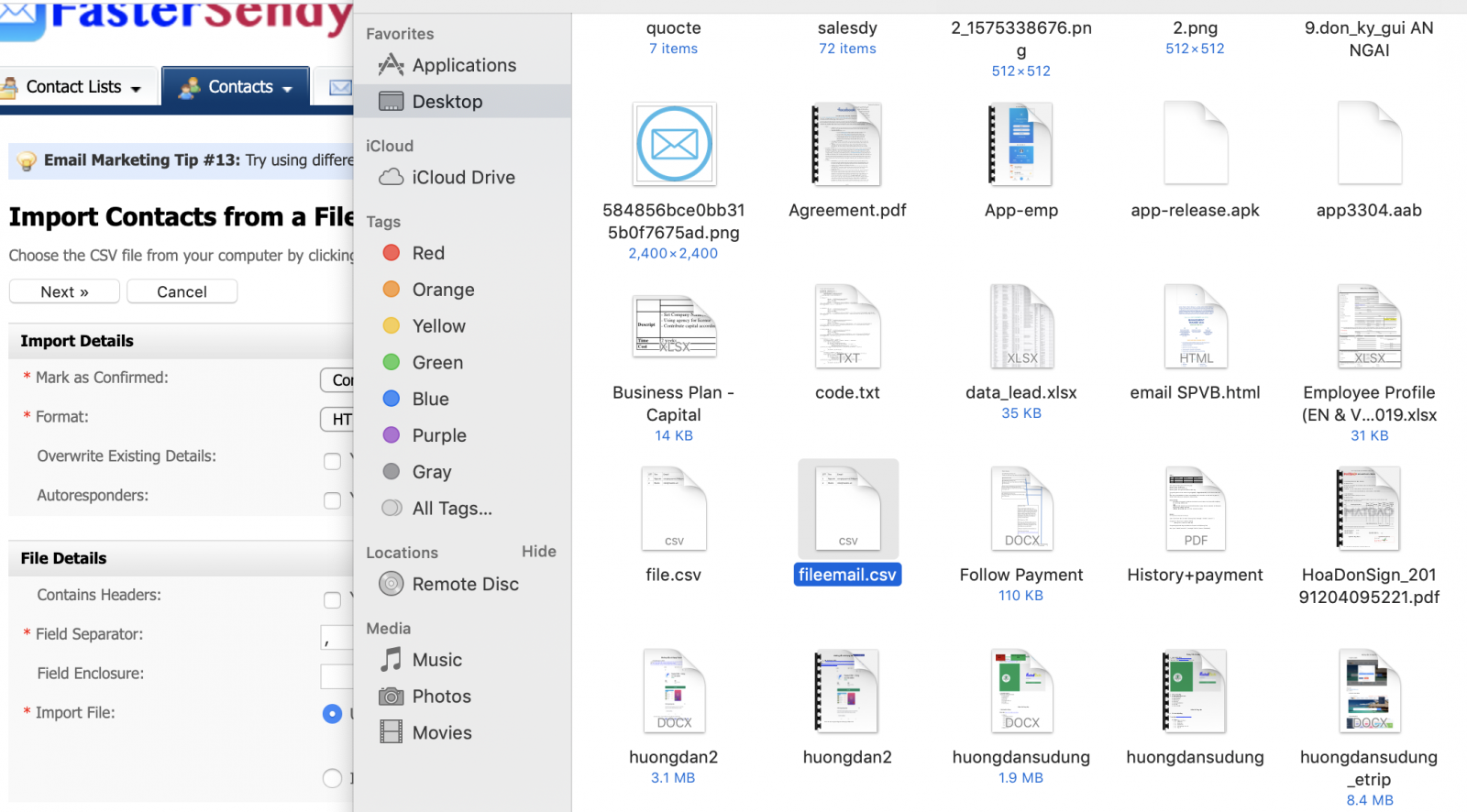Click the email SPVB.html file icon

point(1195,327)
